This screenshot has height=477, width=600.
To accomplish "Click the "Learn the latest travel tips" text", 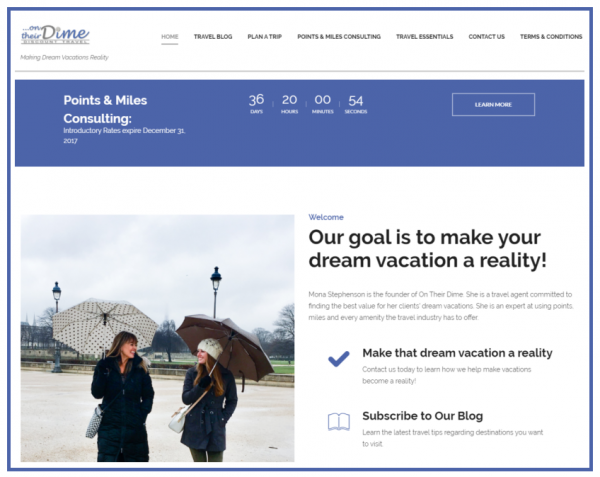I will (452, 438).
